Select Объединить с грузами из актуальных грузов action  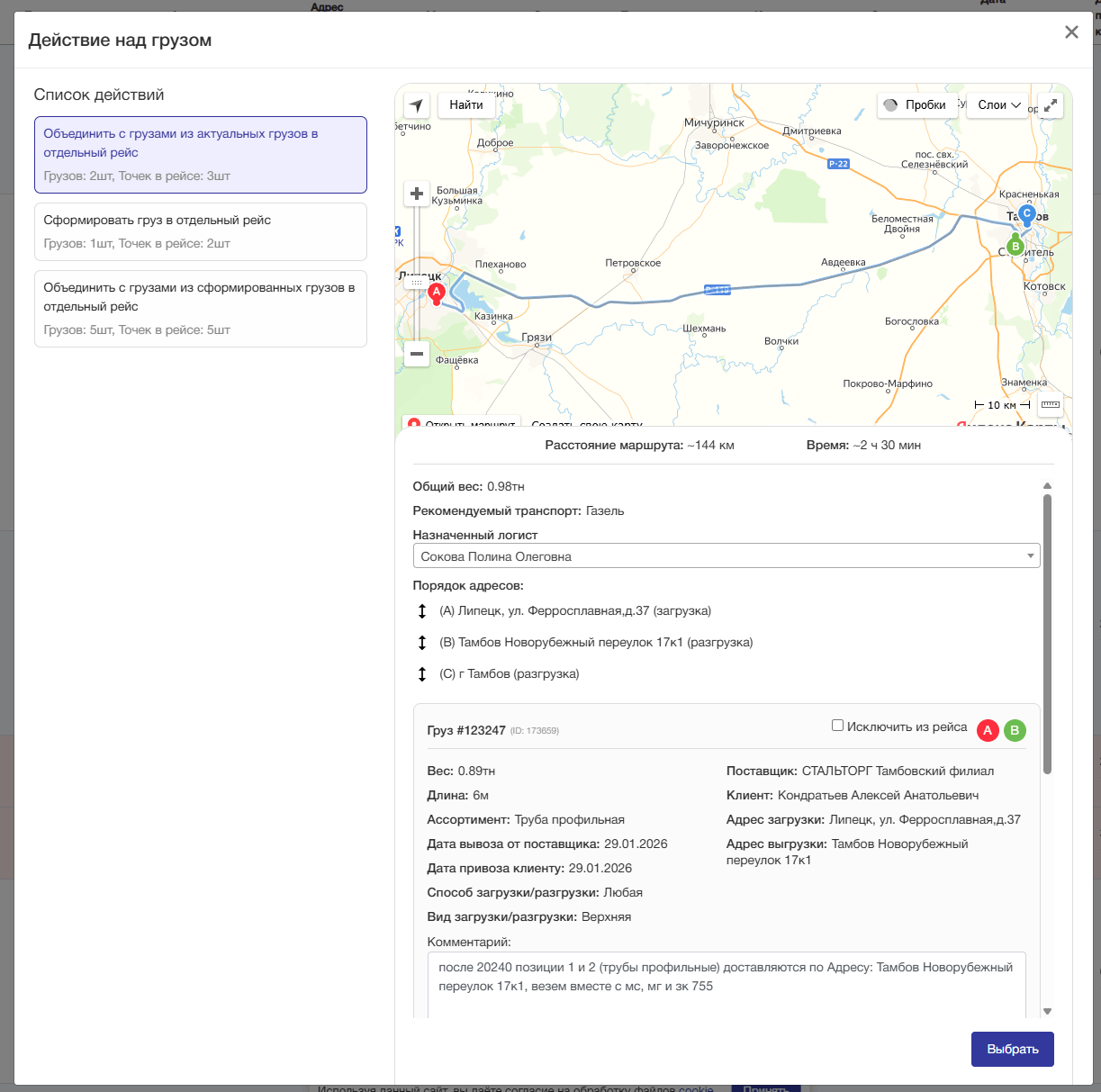pyautogui.click(x=201, y=155)
